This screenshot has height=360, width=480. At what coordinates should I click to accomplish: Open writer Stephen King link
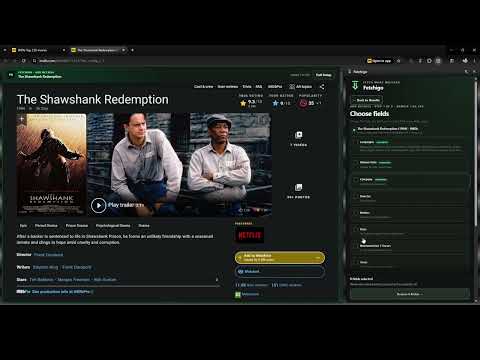(45, 267)
